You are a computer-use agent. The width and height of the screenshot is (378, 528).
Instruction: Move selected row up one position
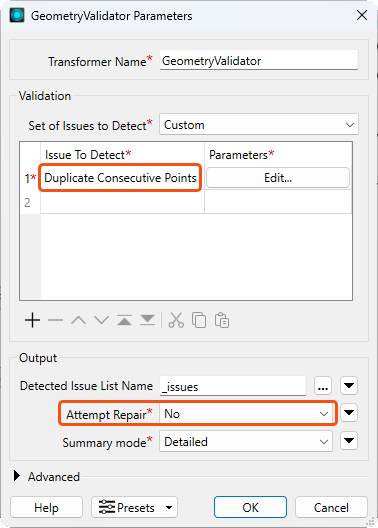pyautogui.click(x=78, y=320)
